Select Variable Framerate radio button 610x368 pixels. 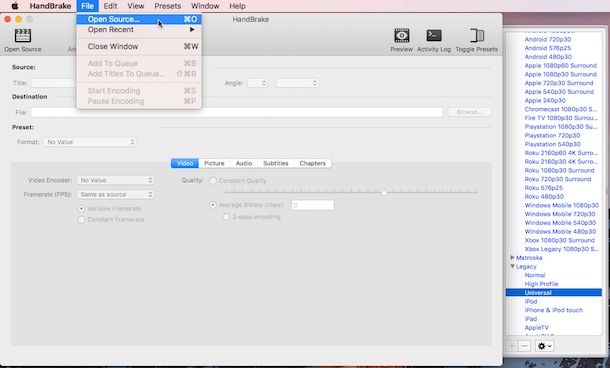(x=81, y=209)
